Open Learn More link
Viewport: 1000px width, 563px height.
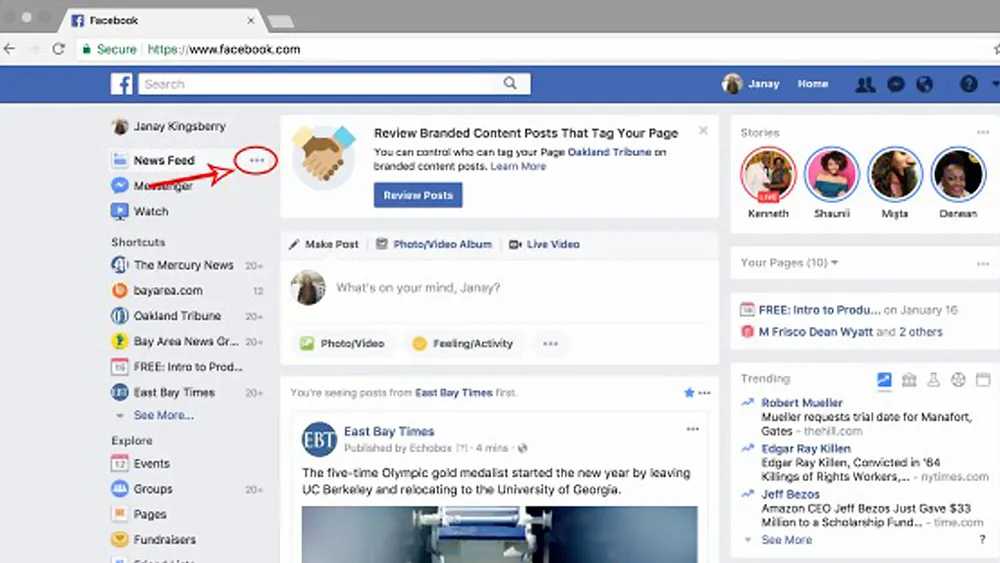click(x=518, y=166)
